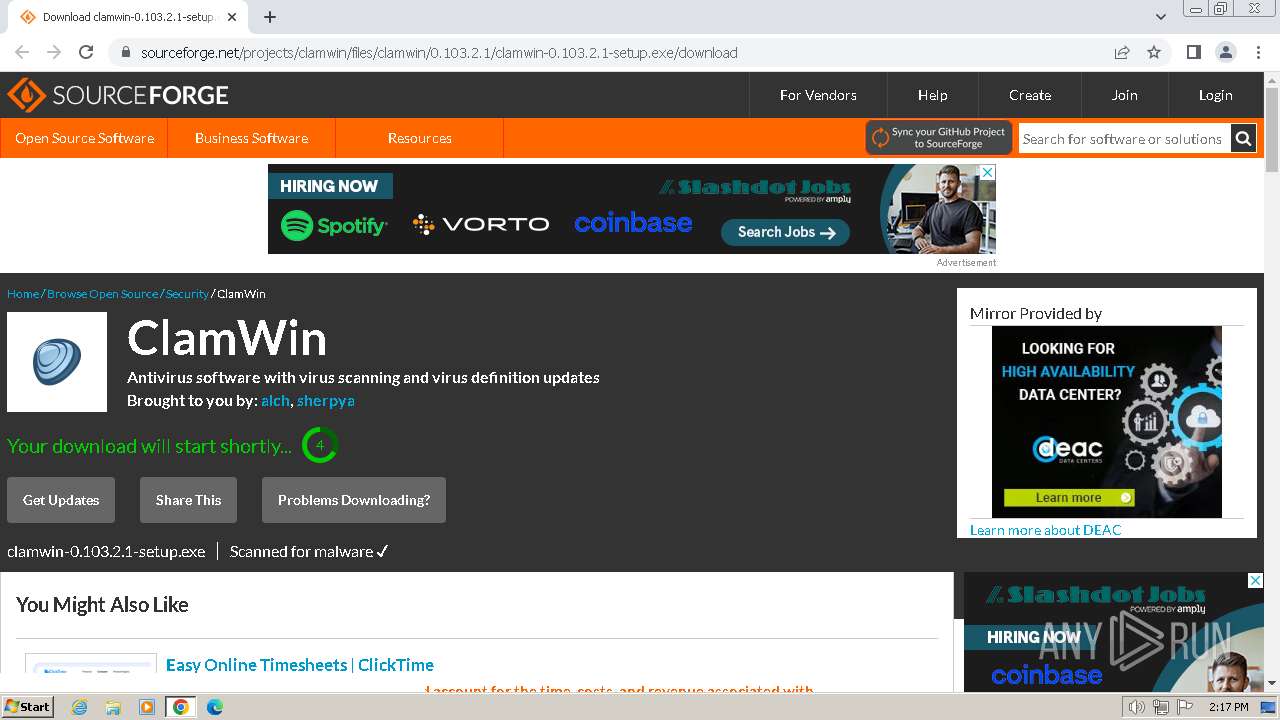Viewport: 1280px width, 720px height.
Task: Click Browse Open Source breadcrumb
Action: click(102, 294)
